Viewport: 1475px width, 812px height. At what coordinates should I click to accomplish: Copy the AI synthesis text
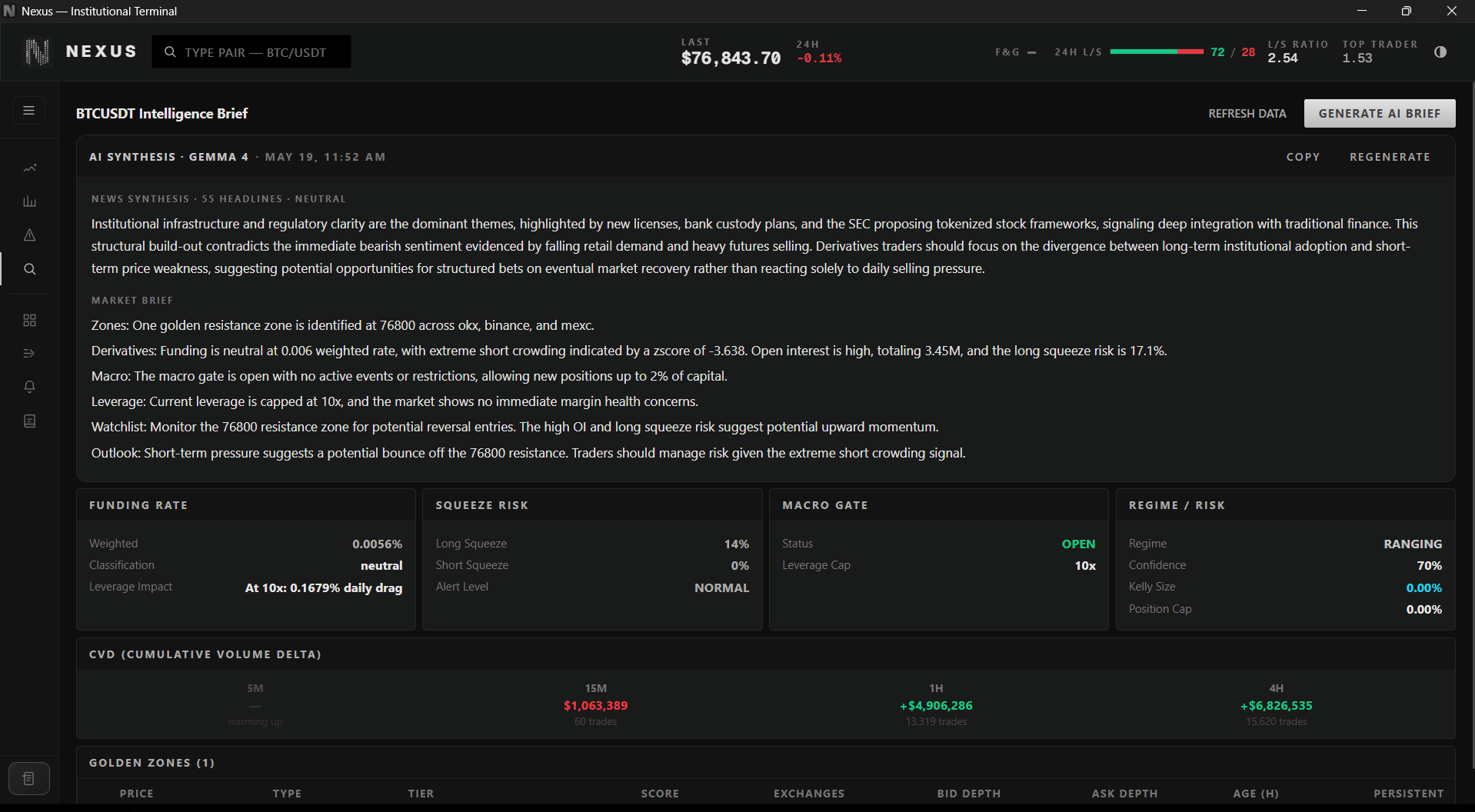tap(1303, 157)
